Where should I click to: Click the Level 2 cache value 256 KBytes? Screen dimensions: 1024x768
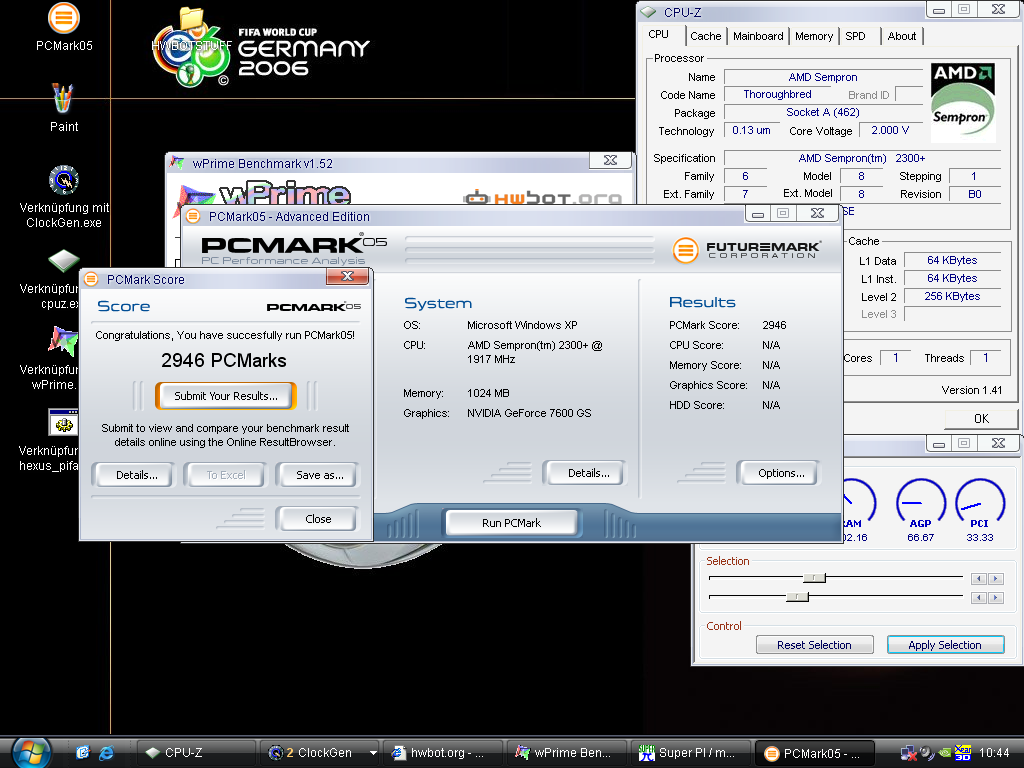pos(952,296)
